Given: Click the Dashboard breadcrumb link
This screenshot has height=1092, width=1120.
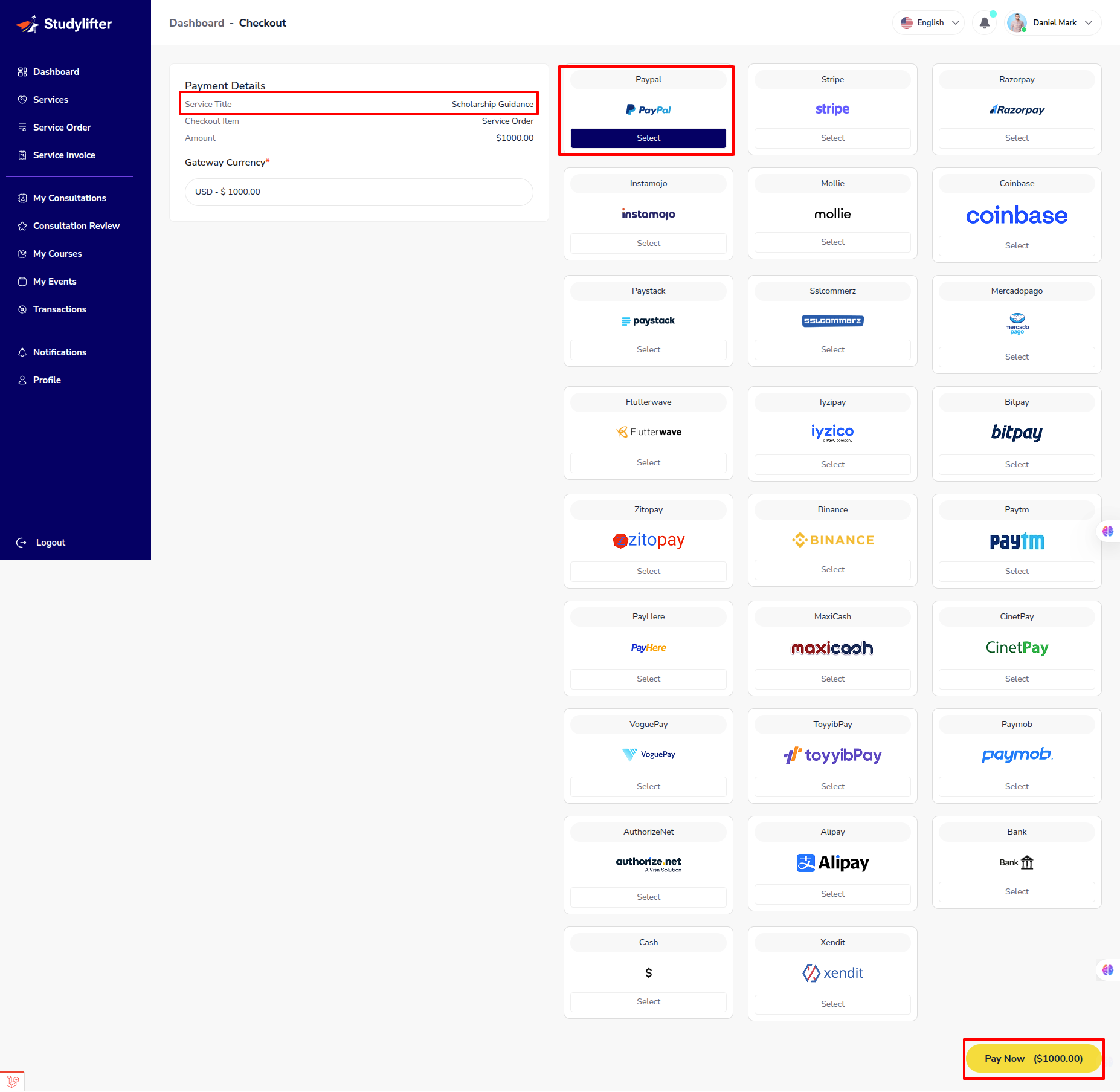Looking at the screenshot, I should click(x=197, y=23).
